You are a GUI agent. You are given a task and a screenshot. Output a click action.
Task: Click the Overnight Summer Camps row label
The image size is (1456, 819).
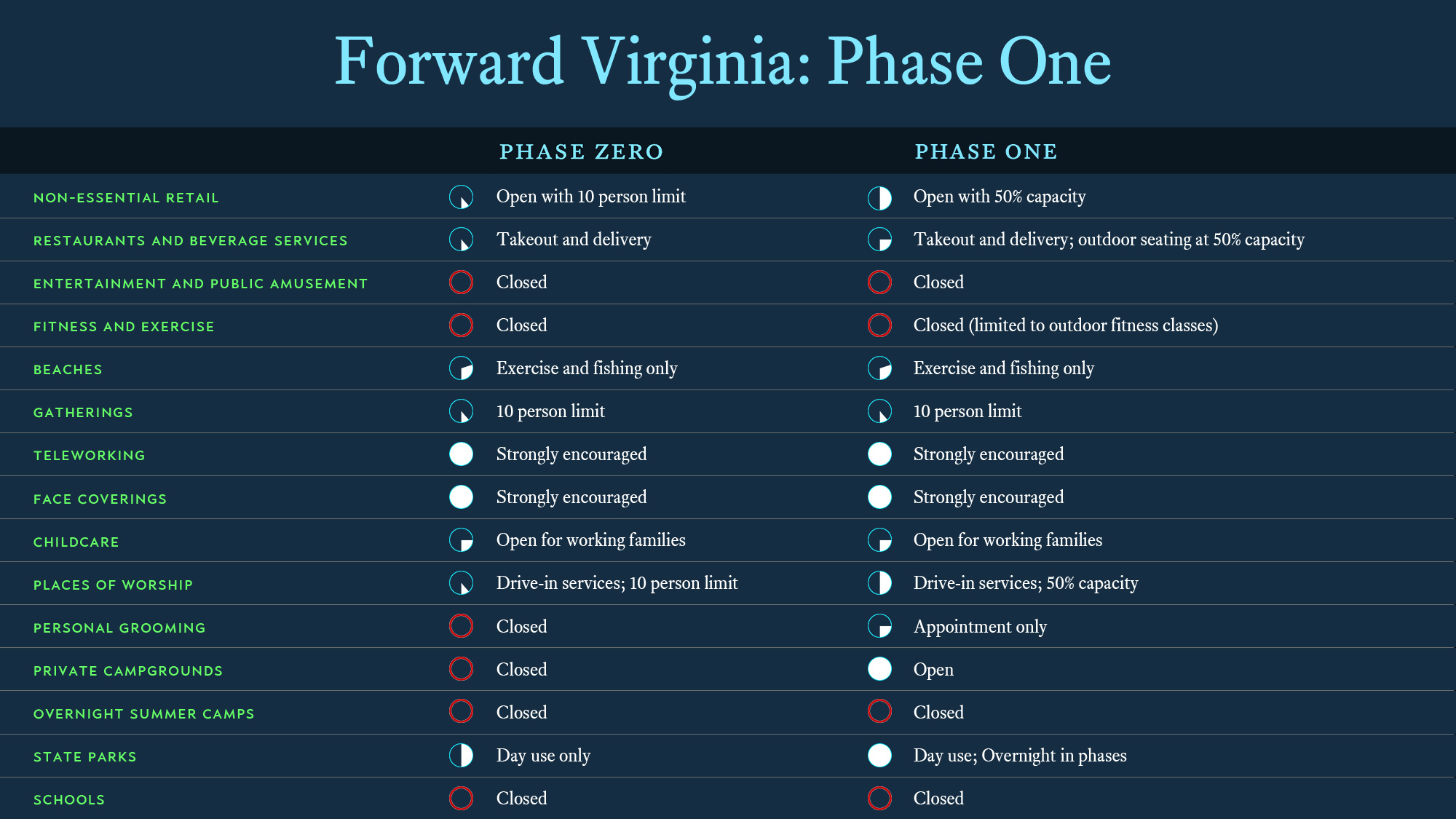[x=144, y=714]
